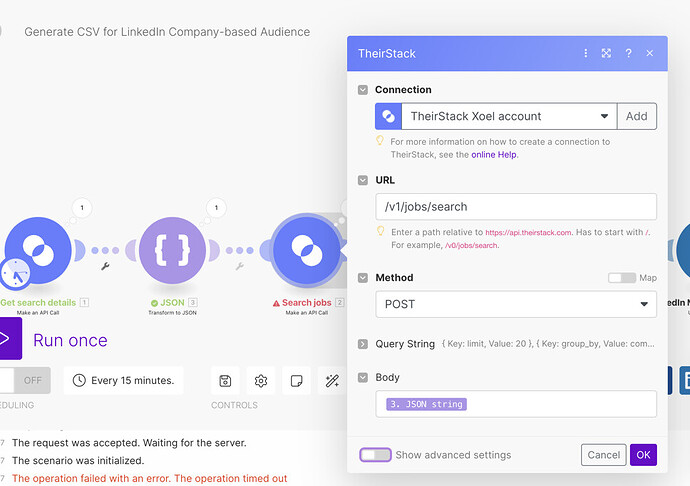Open the online Help link
Image resolution: width=690 pixels, height=486 pixels.
494,155
